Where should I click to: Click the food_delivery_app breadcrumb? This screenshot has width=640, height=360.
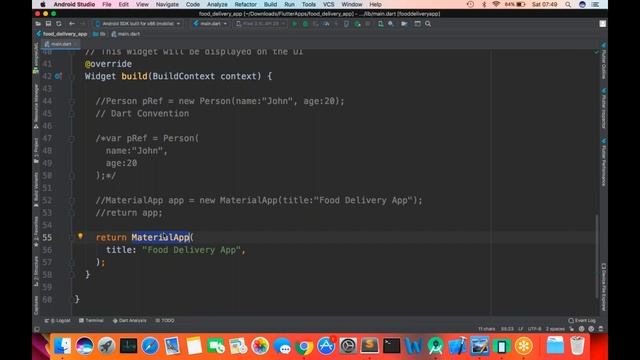pos(62,34)
